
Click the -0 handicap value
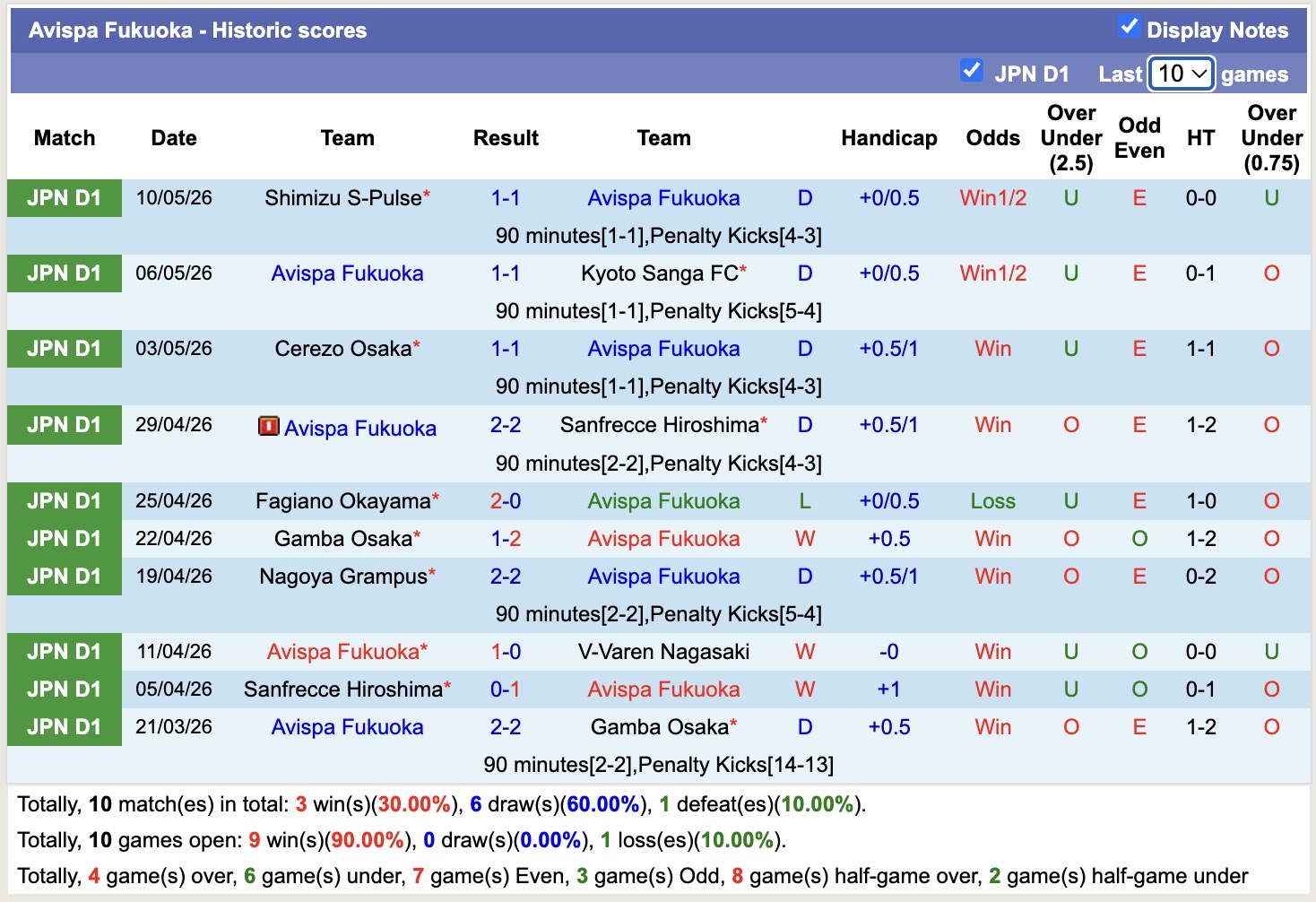[889, 652]
